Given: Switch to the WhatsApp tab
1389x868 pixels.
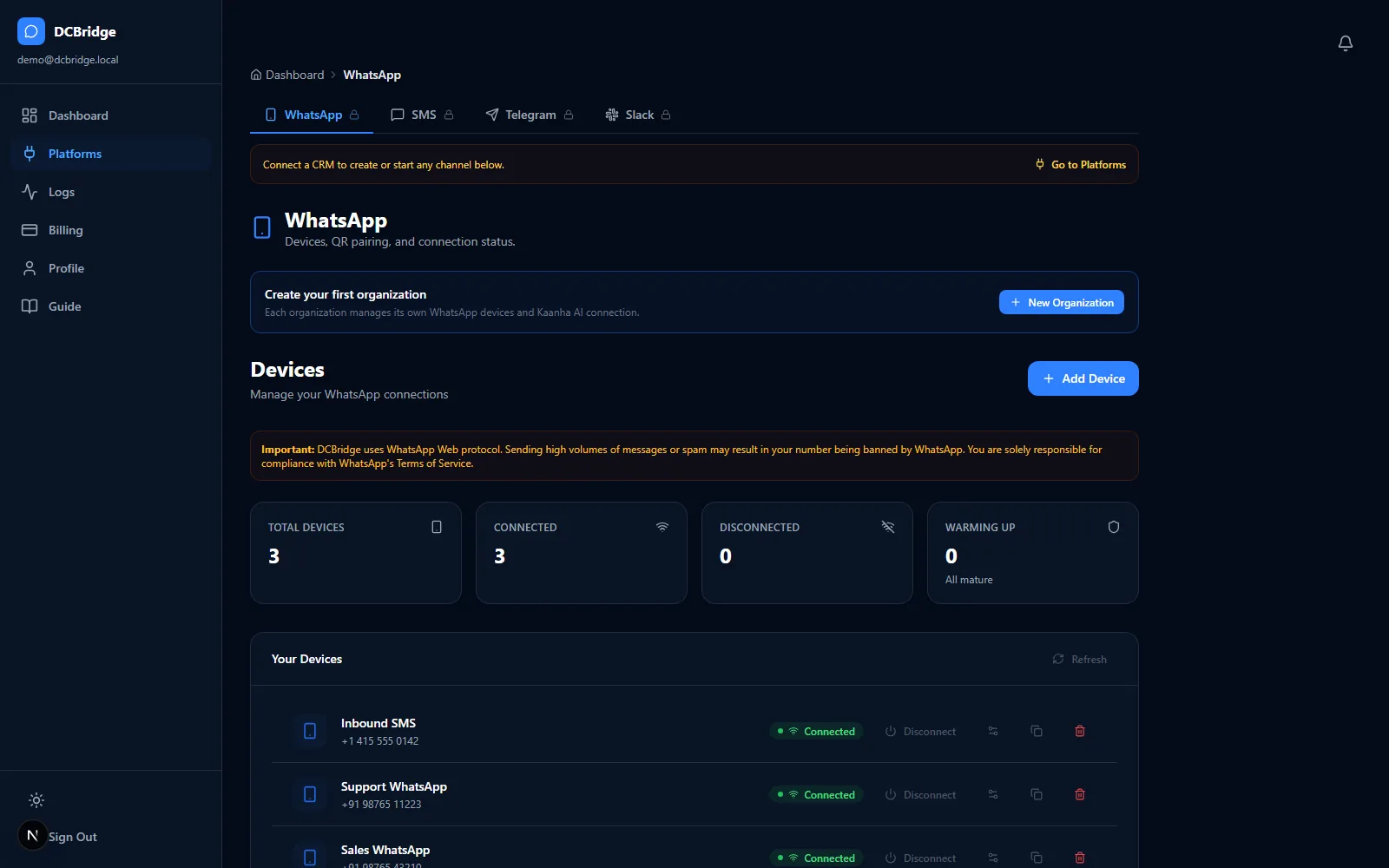Looking at the screenshot, I should point(312,115).
